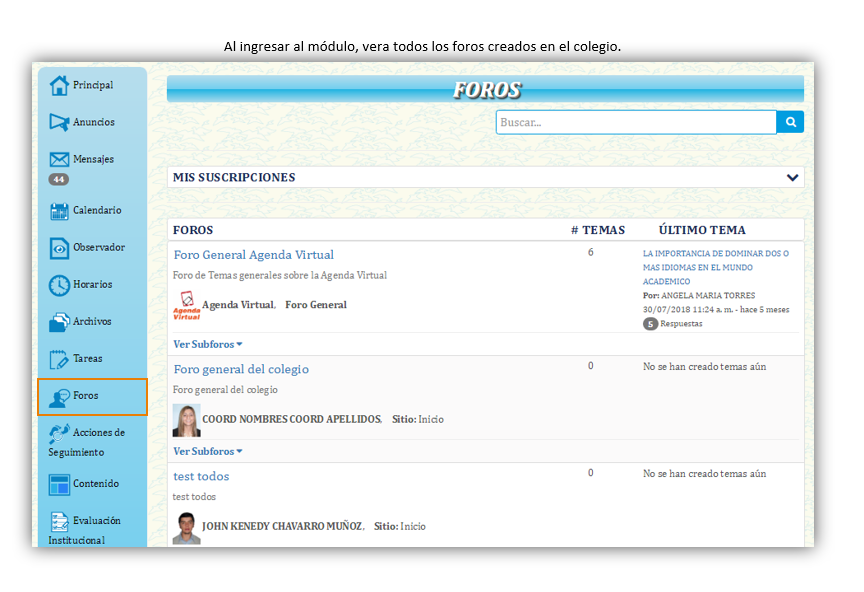Open Foro General Agenda Virtual link
Viewport: 864px width, 592px height.
coord(254,255)
